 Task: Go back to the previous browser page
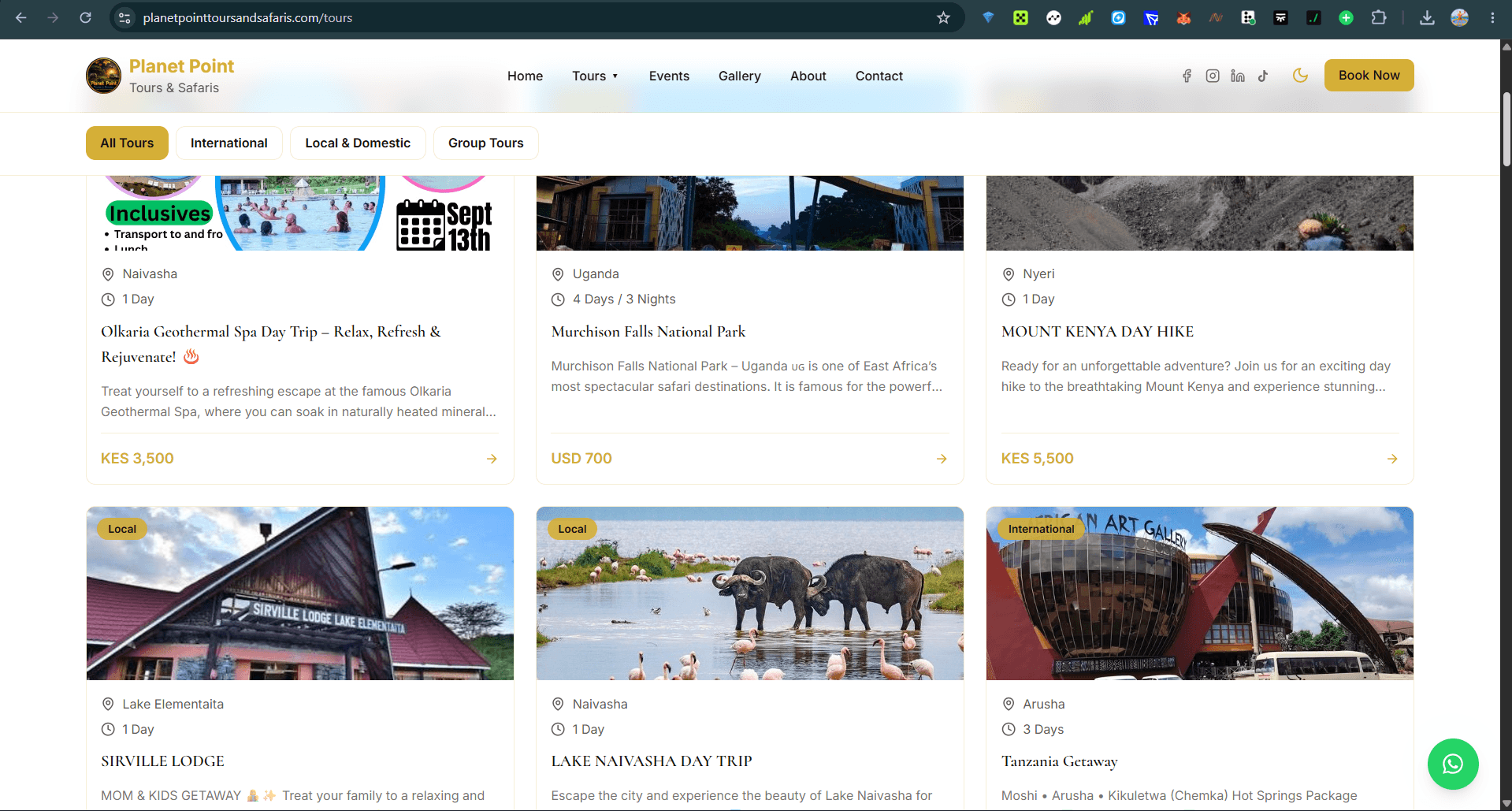(x=21, y=17)
